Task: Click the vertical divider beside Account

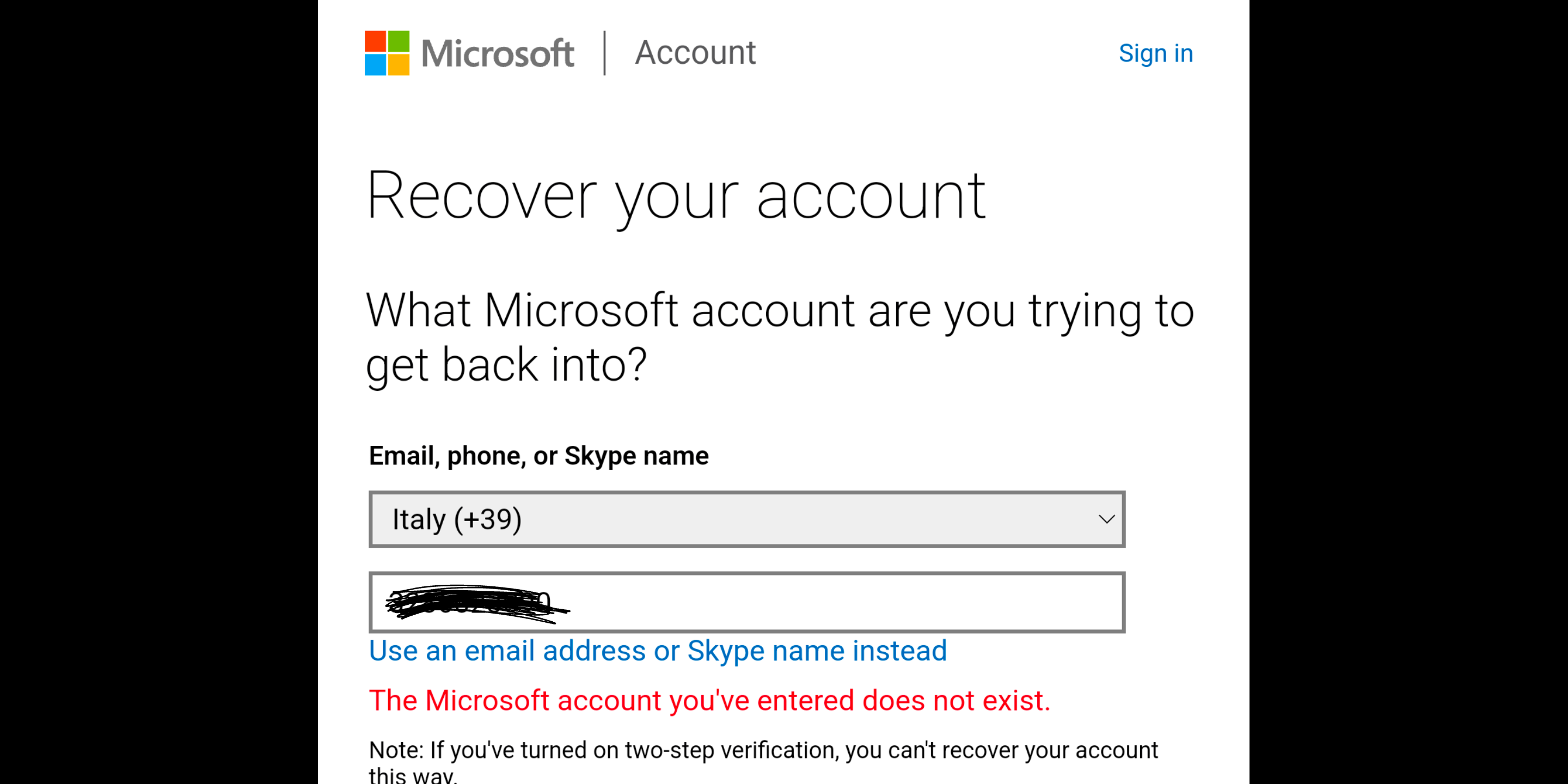Action: tap(604, 53)
